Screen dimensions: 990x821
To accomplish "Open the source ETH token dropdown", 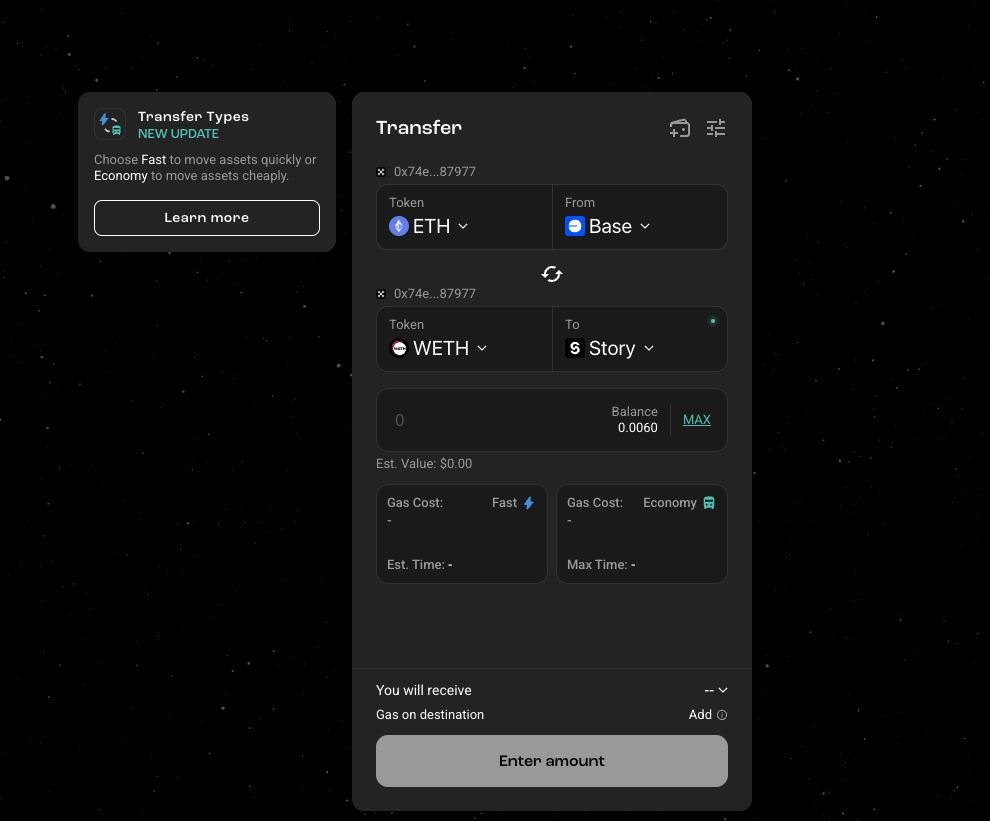I will pos(429,226).
